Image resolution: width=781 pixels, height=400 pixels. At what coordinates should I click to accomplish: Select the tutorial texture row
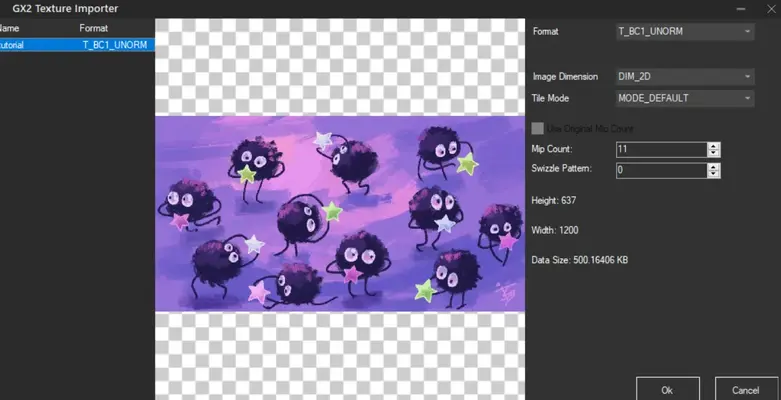pos(20,45)
